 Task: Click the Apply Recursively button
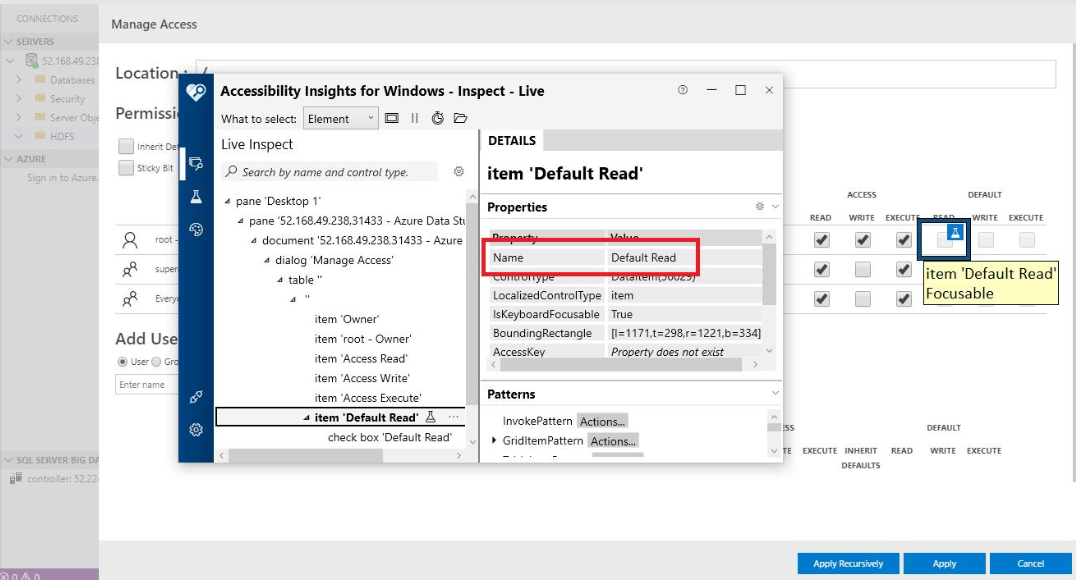pos(847,563)
